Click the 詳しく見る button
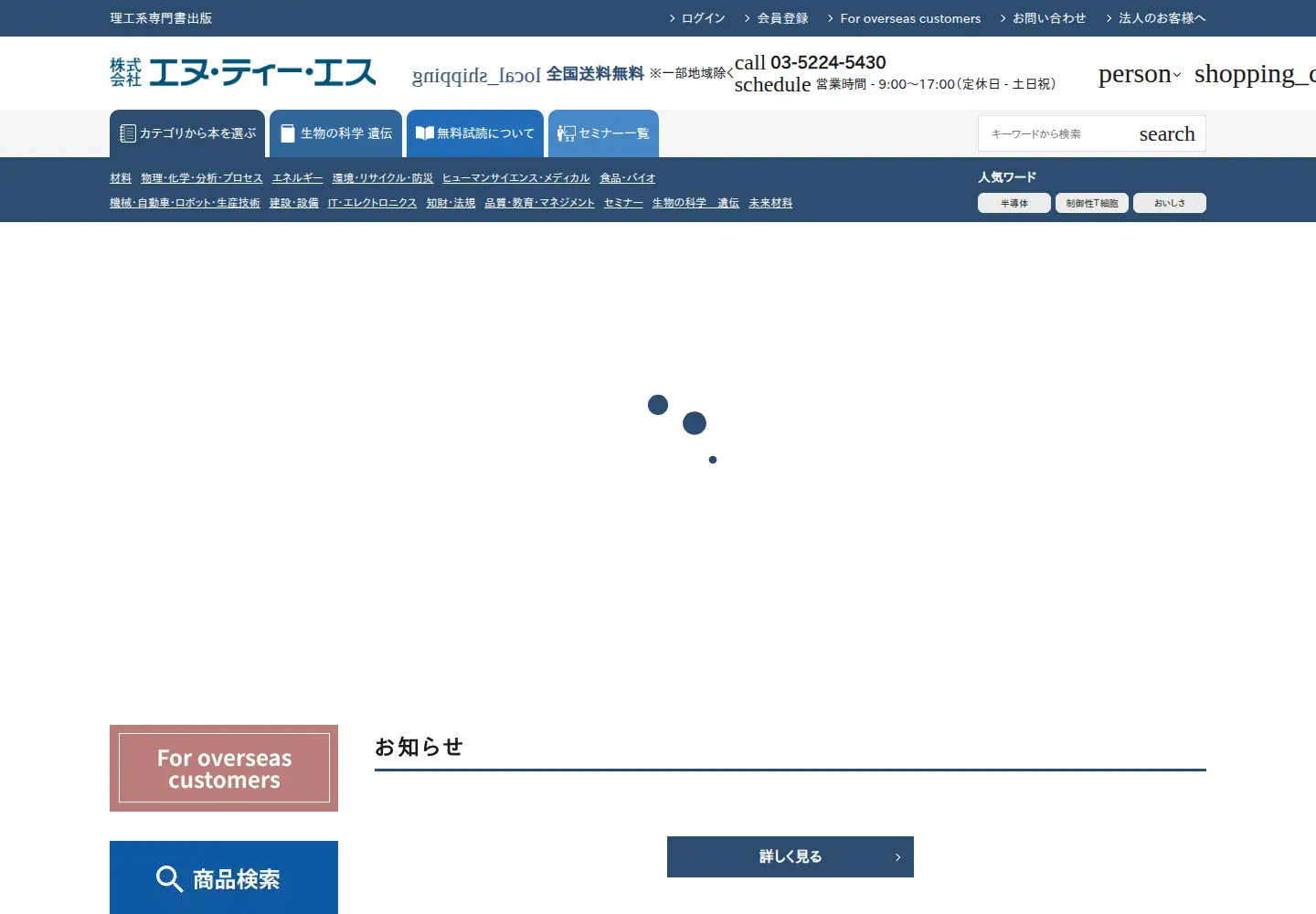 coord(791,856)
